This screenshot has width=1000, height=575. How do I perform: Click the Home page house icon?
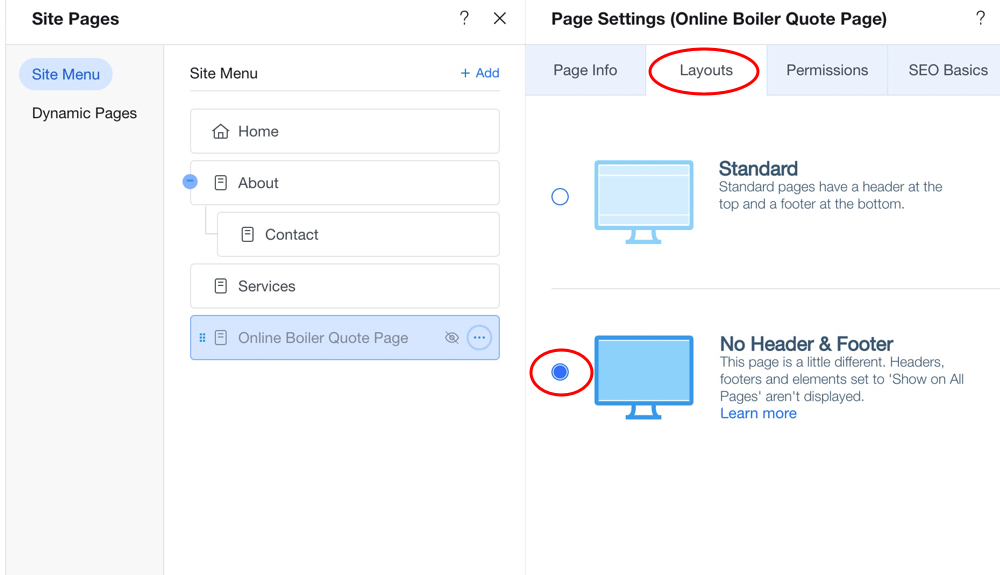221,131
